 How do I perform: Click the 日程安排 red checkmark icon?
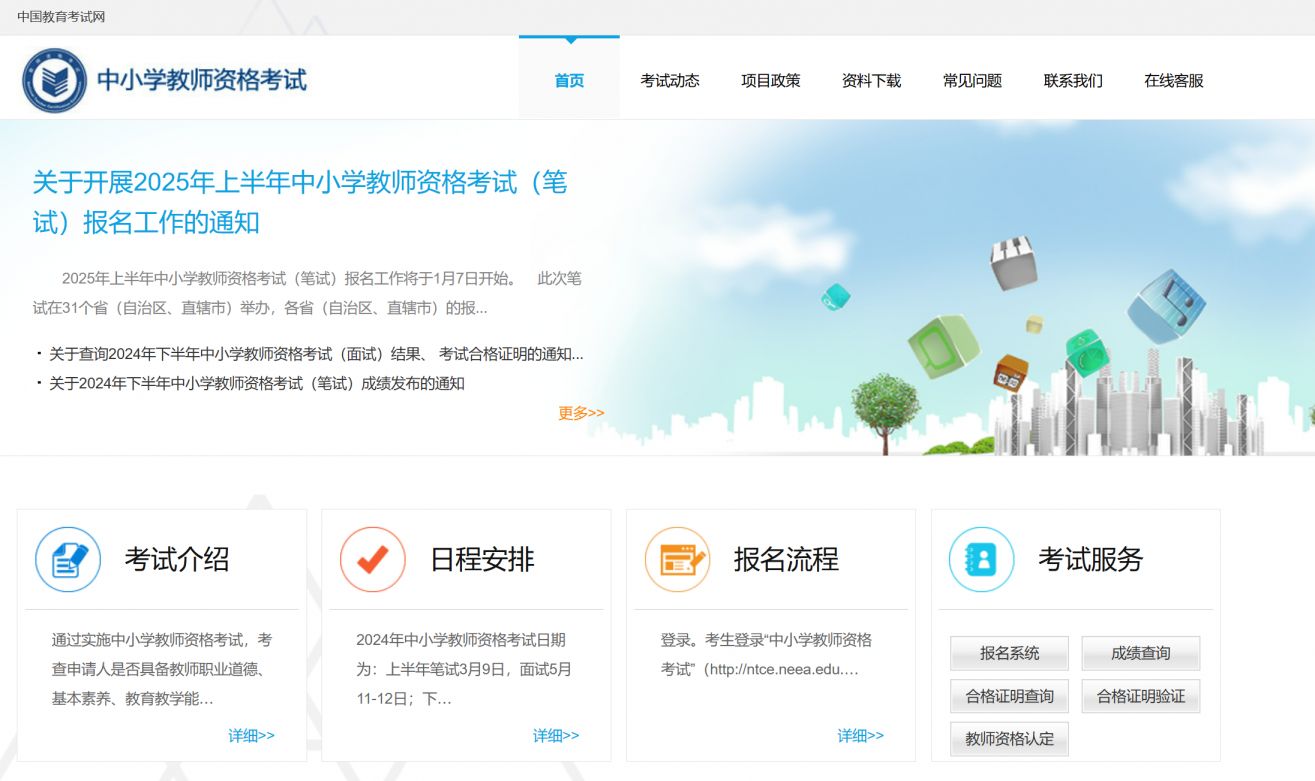point(373,560)
